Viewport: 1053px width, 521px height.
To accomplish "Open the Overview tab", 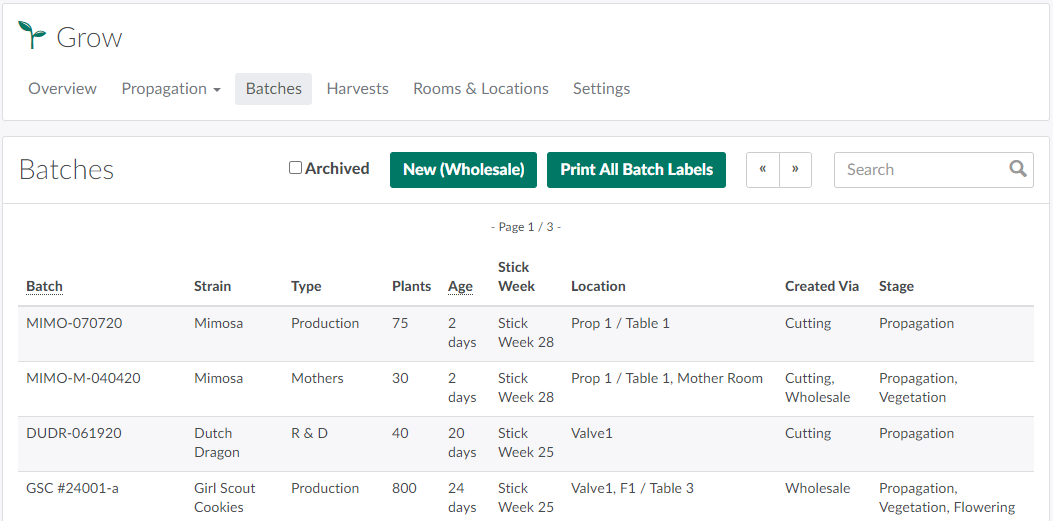I will click(62, 88).
